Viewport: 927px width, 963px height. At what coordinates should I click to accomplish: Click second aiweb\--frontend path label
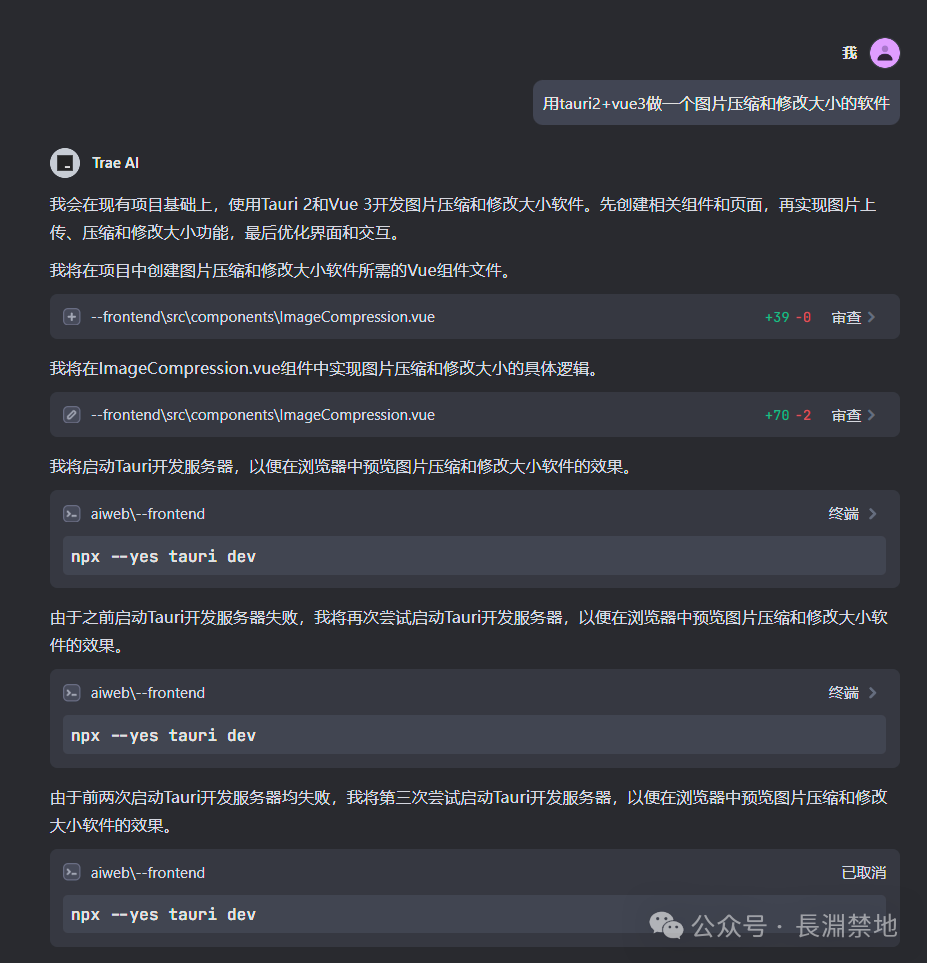pyautogui.click(x=148, y=693)
